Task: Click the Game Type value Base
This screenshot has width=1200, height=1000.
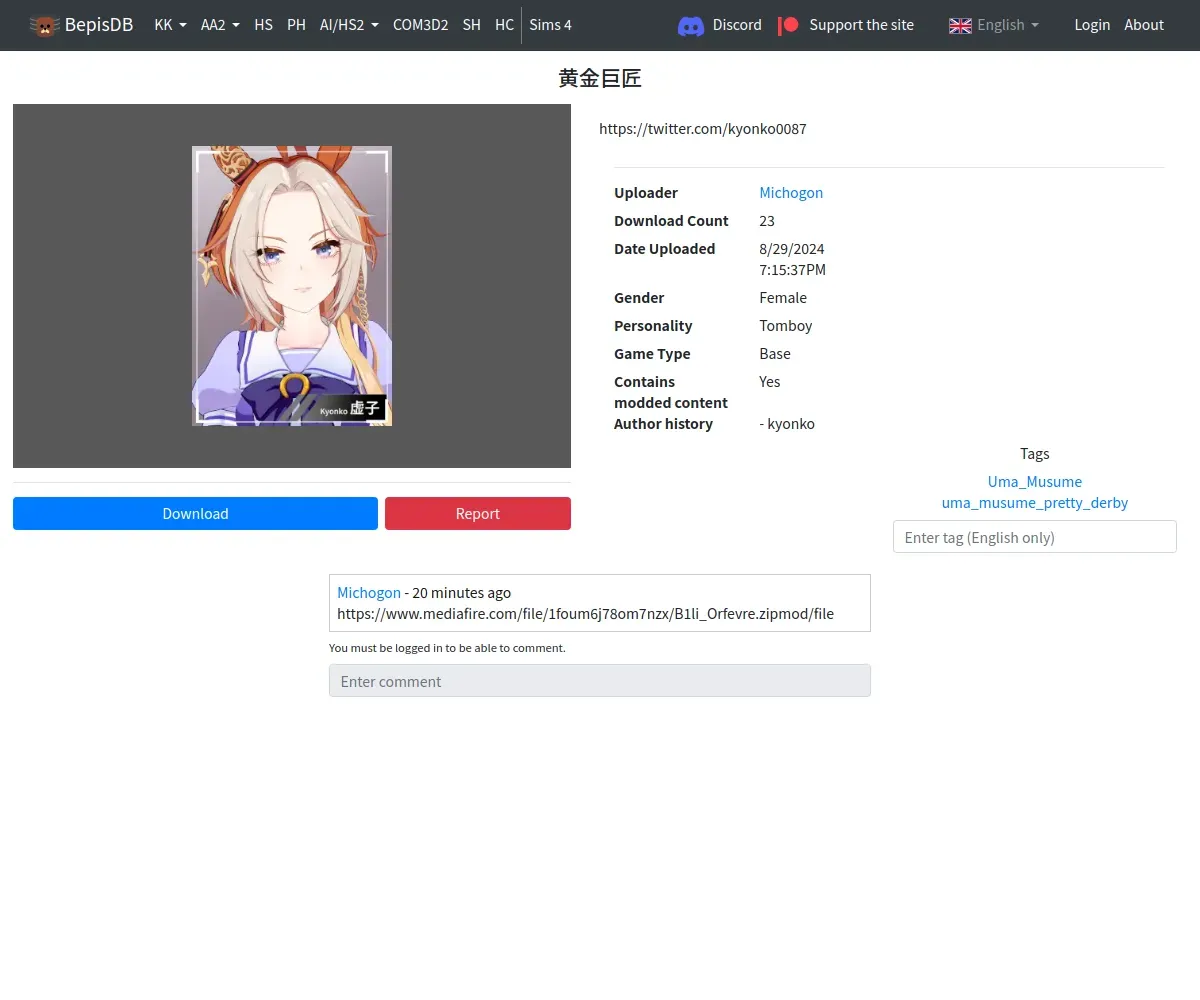Action: (x=775, y=354)
